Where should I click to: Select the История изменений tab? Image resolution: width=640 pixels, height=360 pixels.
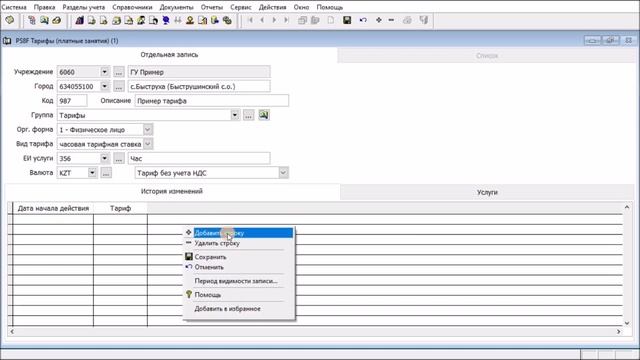tap(172, 191)
